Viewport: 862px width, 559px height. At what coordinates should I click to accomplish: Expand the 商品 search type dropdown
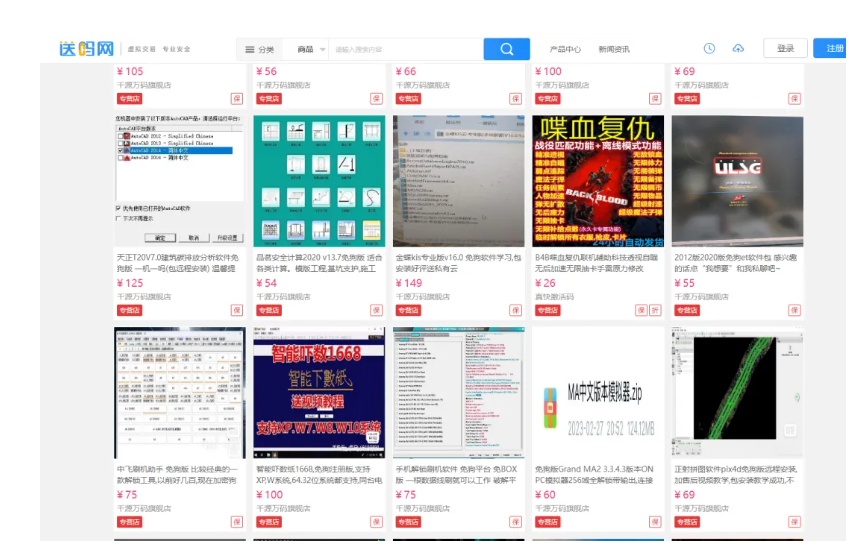[311, 49]
